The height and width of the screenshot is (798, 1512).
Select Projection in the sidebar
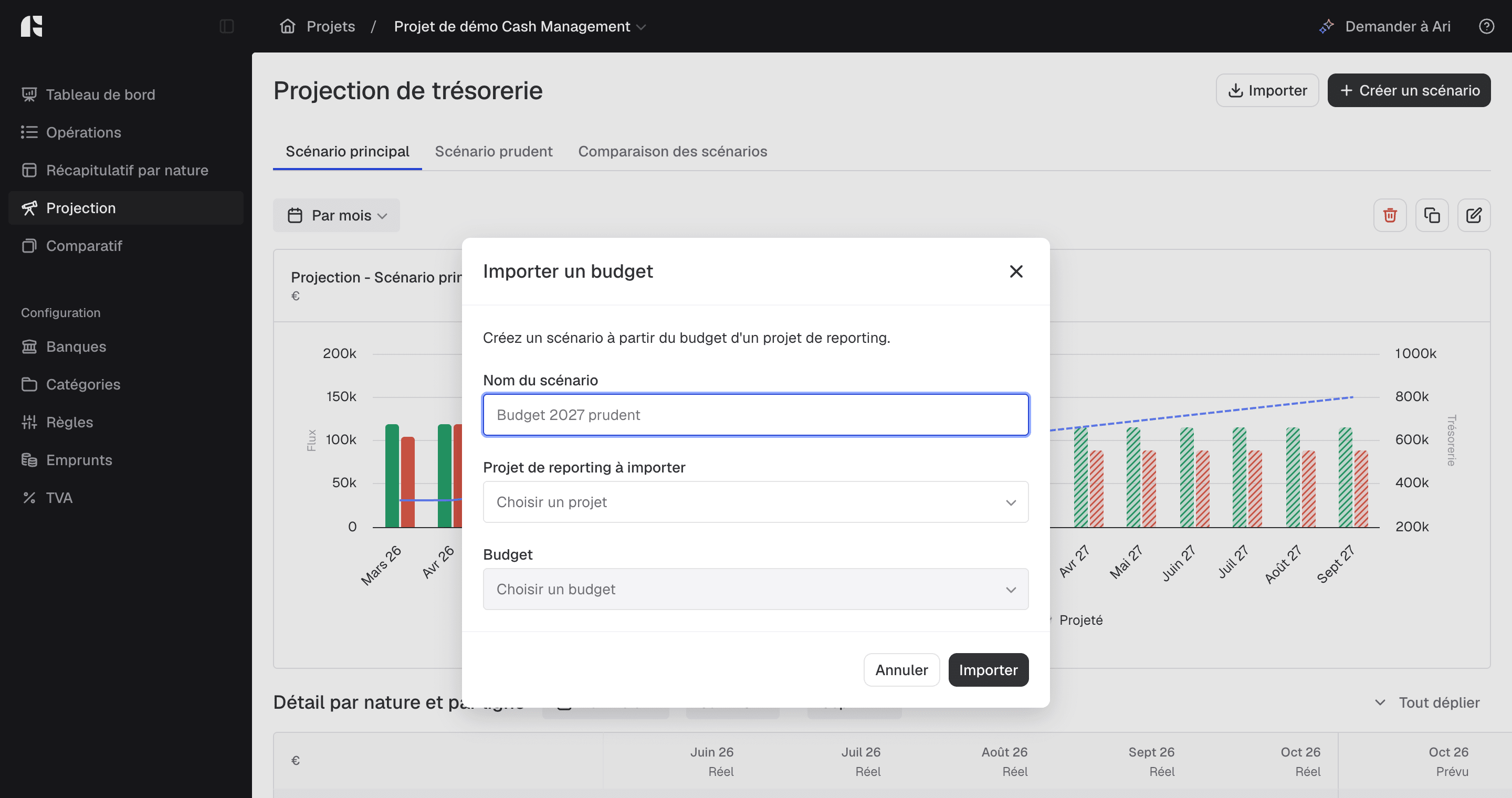point(125,208)
